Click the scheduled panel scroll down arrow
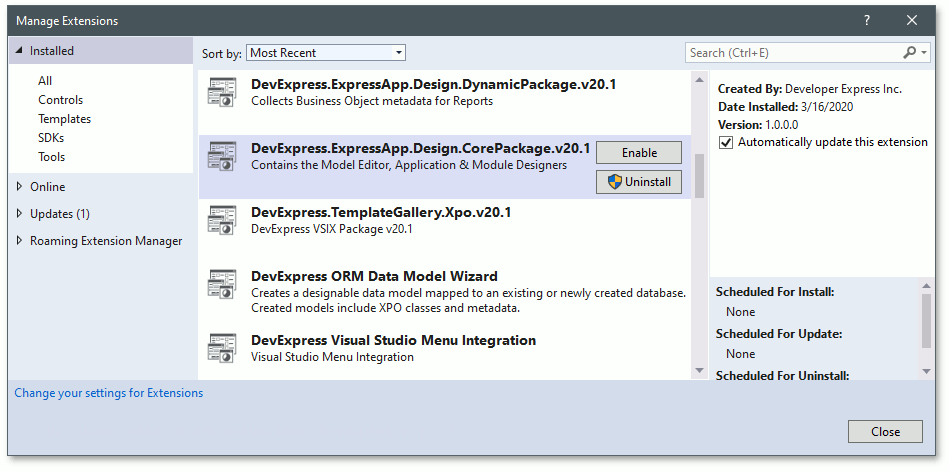The height and width of the screenshot is (471, 949). point(927,371)
